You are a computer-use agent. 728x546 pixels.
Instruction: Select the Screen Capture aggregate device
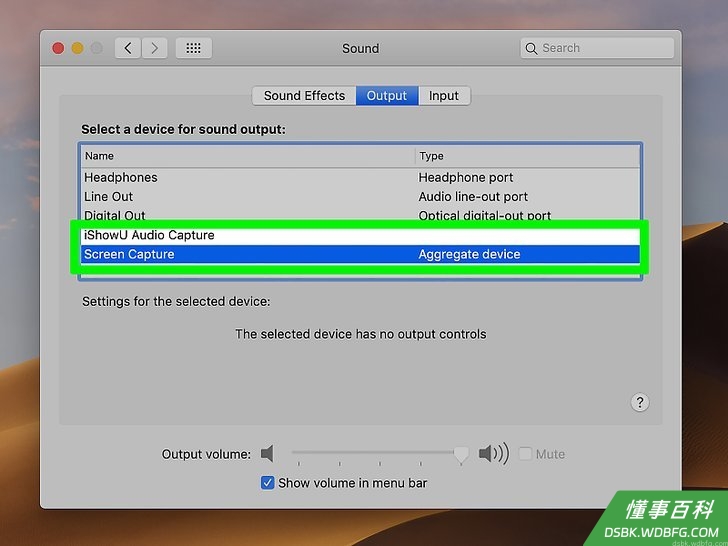(x=360, y=254)
